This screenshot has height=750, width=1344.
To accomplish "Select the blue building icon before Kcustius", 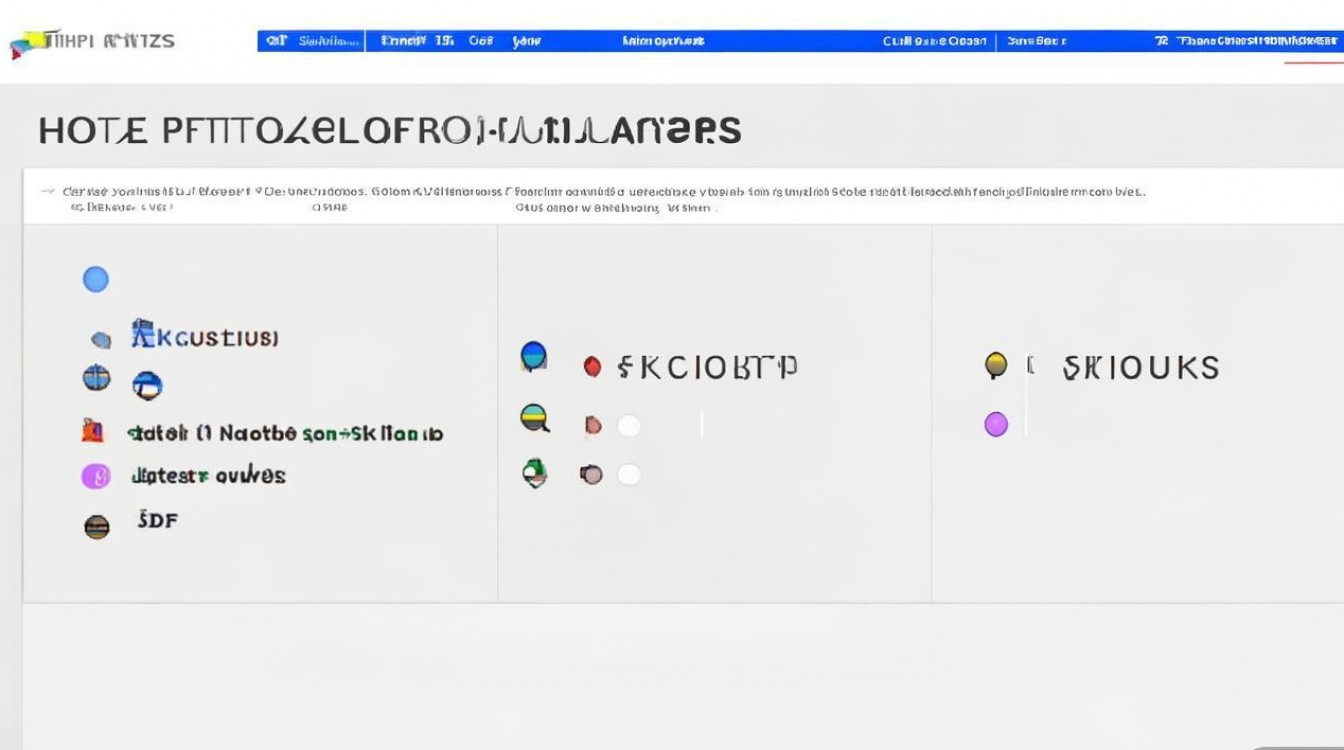I will tap(143, 334).
